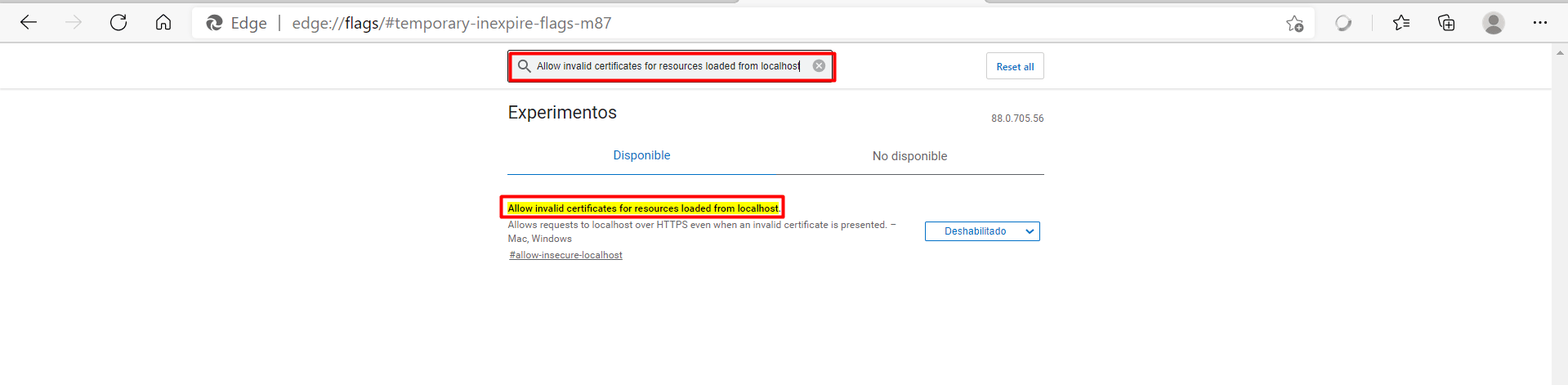1568x385 pixels.
Task: Open the Home page button
Action: coord(163,23)
